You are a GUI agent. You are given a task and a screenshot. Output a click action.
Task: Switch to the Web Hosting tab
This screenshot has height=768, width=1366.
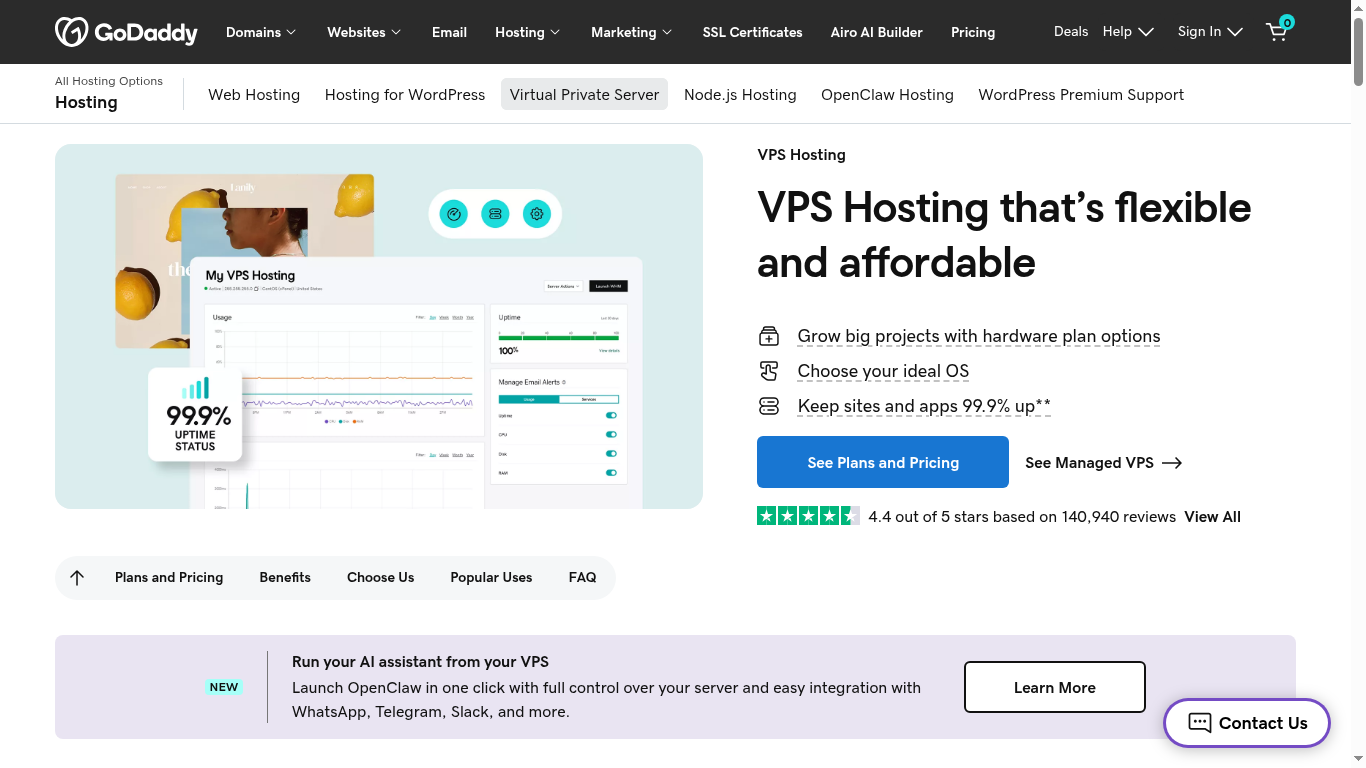click(254, 95)
